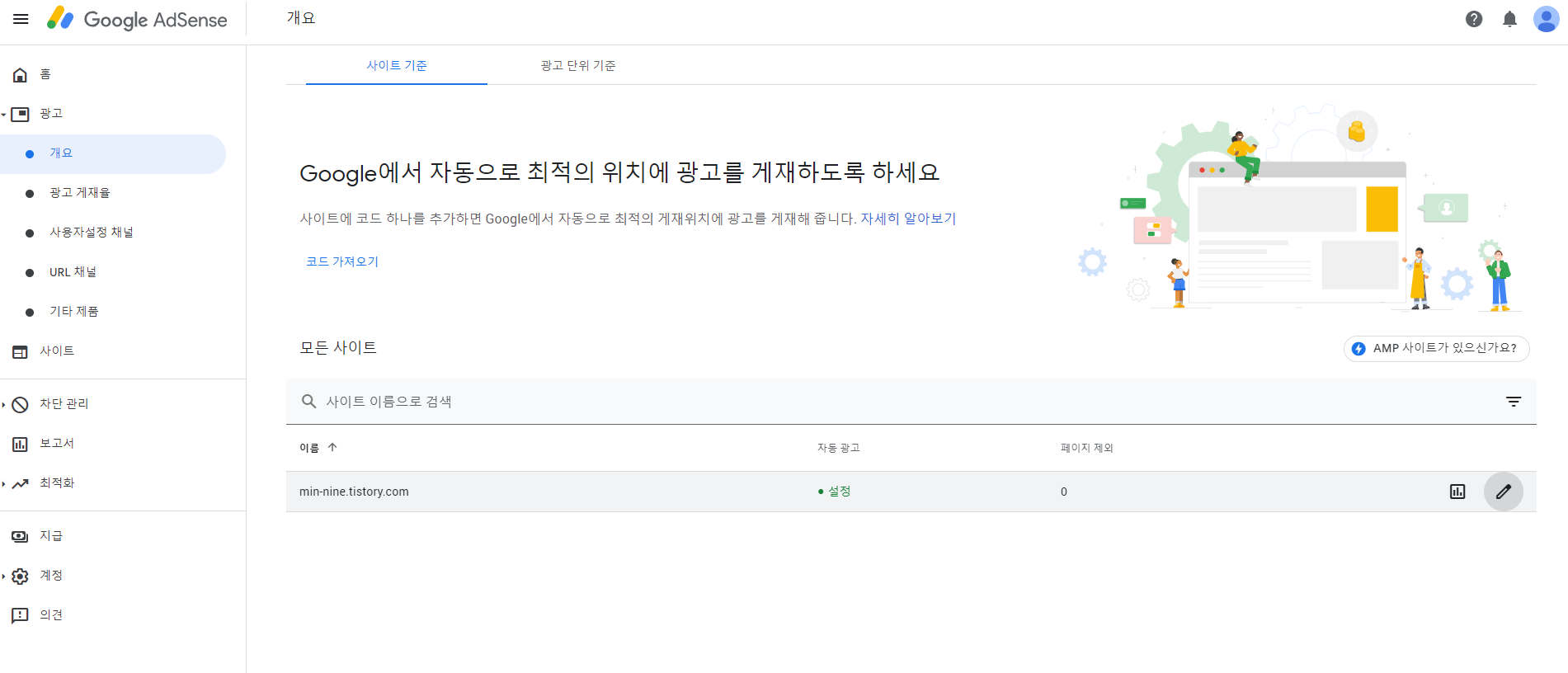The image size is (1568, 673).
Task: Click the 페이지 제외 column header
Action: (x=1086, y=448)
